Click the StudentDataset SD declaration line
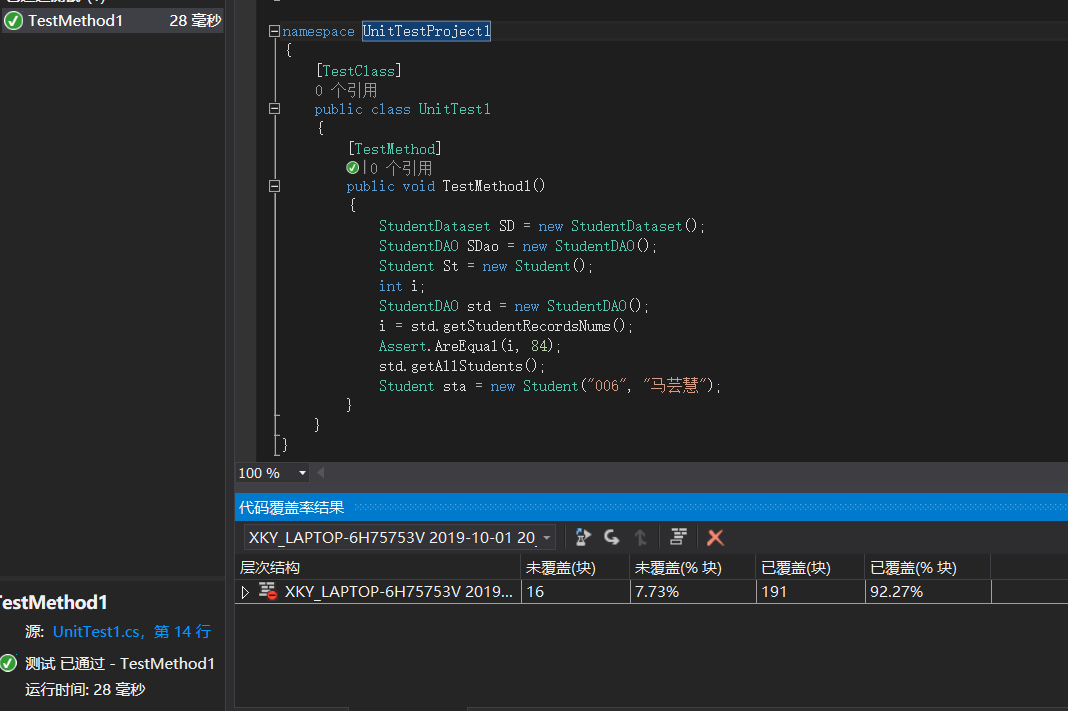This screenshot has width=1068, height=711. pyautogui.click(x=541, y=226)
